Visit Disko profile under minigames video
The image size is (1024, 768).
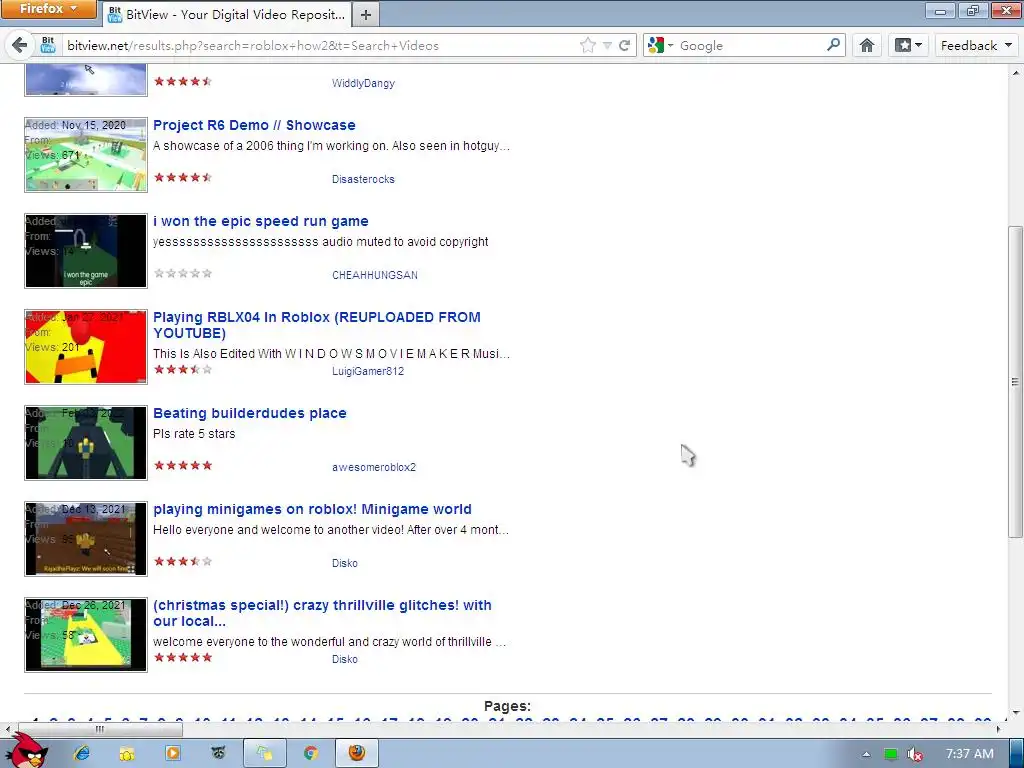coord(345,563)
